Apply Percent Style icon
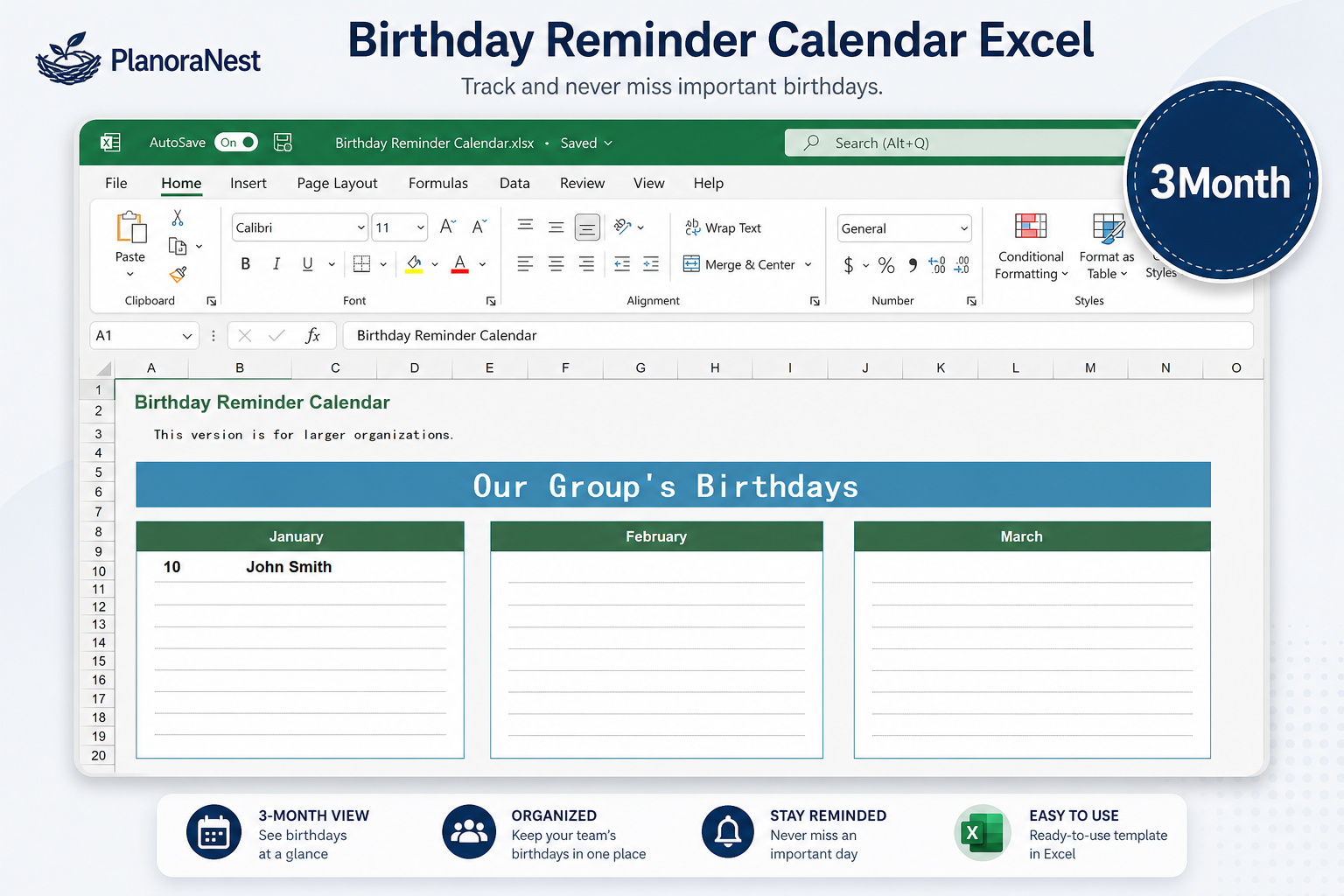1344x896 pixels. pos(886,264)
